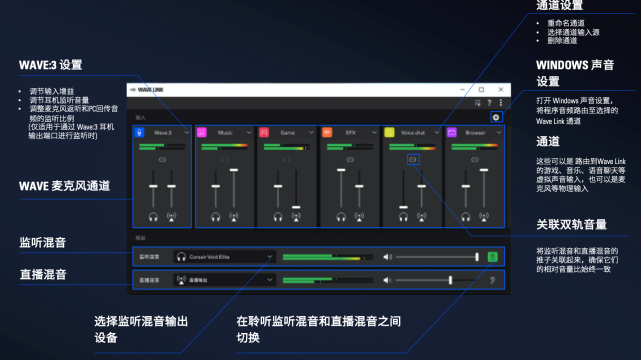This screenshot has height=360, width=641.
Task: Expand the SFX channel settings dropdown
Action: [x=374, y=132]
